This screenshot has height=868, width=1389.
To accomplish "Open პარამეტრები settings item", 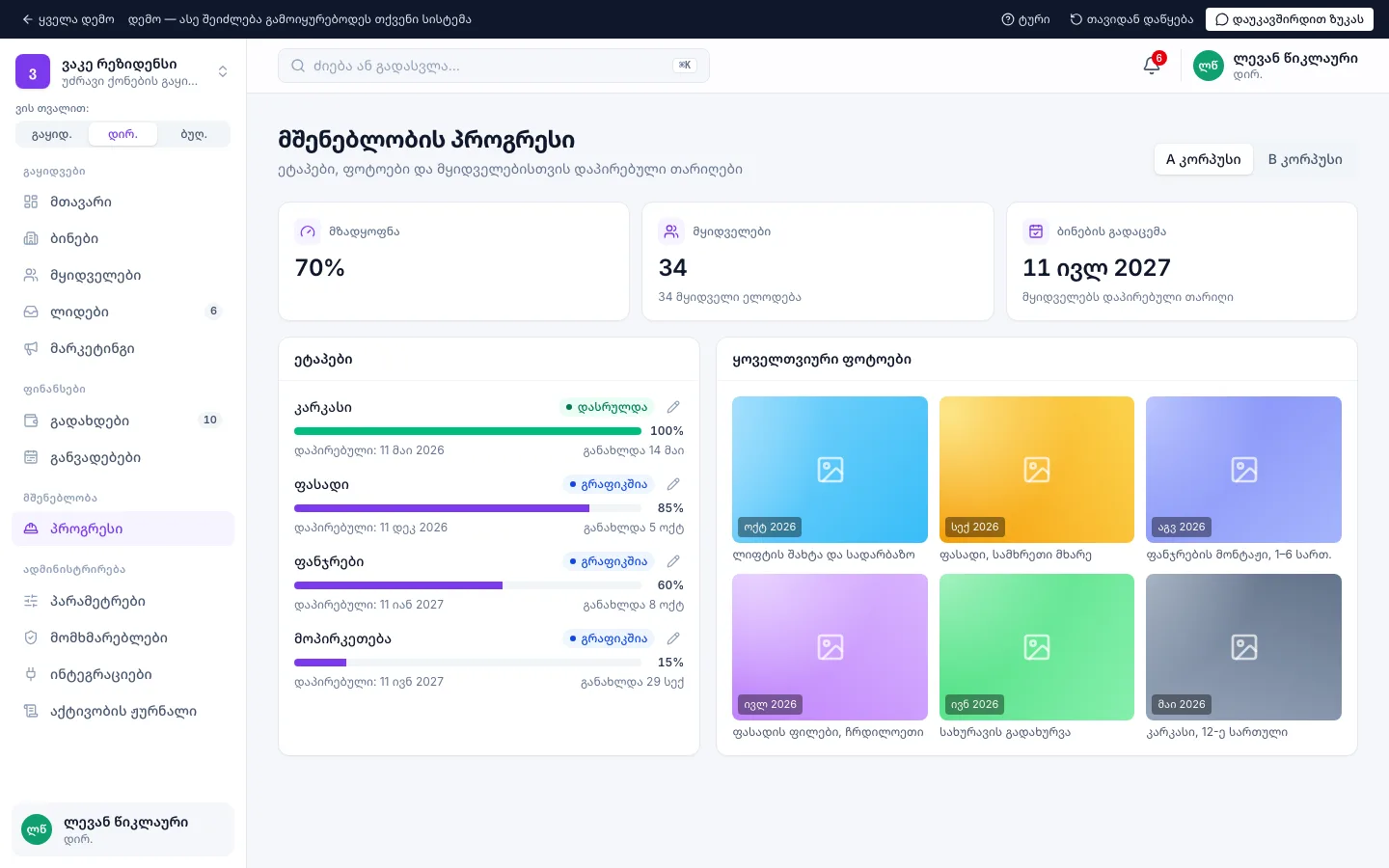I will tap(123, 601).
